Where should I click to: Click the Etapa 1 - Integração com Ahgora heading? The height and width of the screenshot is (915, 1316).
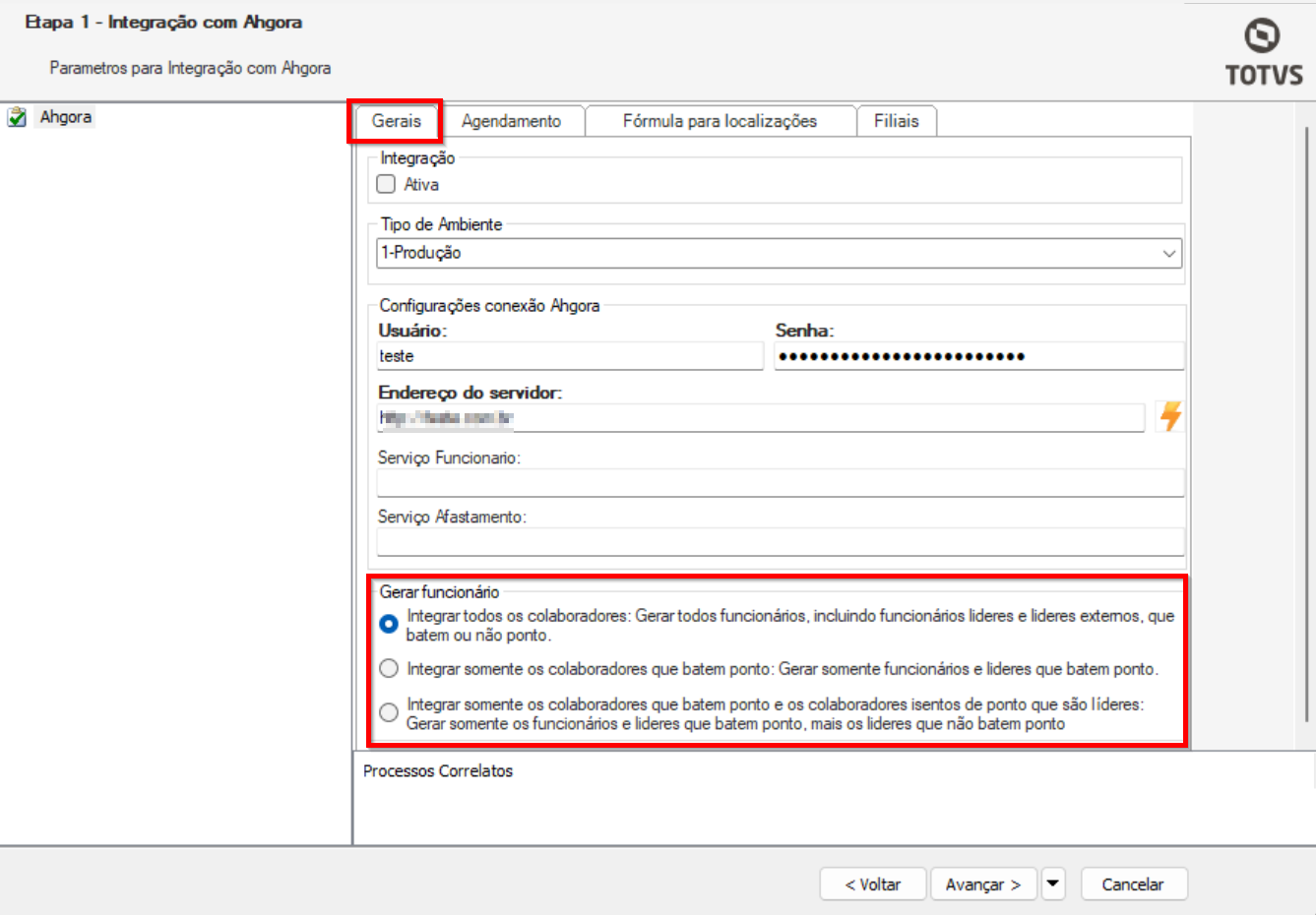click(163, 22)
